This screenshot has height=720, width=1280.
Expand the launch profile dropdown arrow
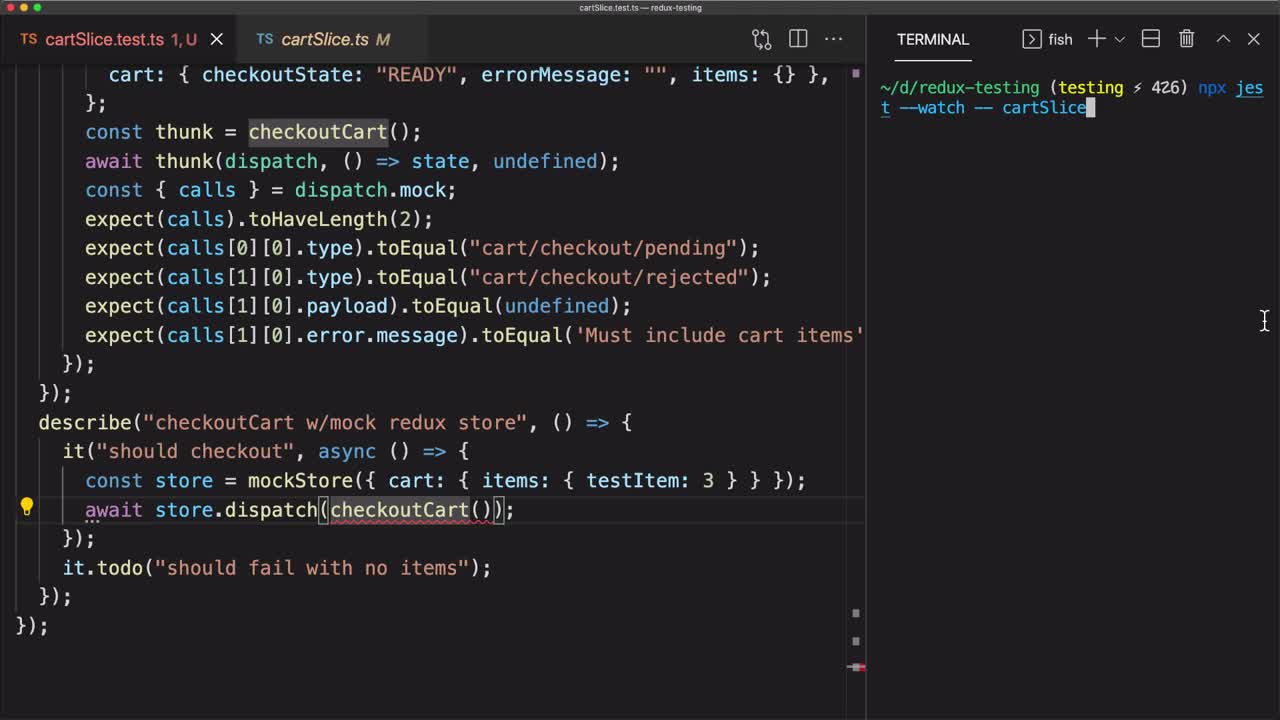tap(1119, 39)
